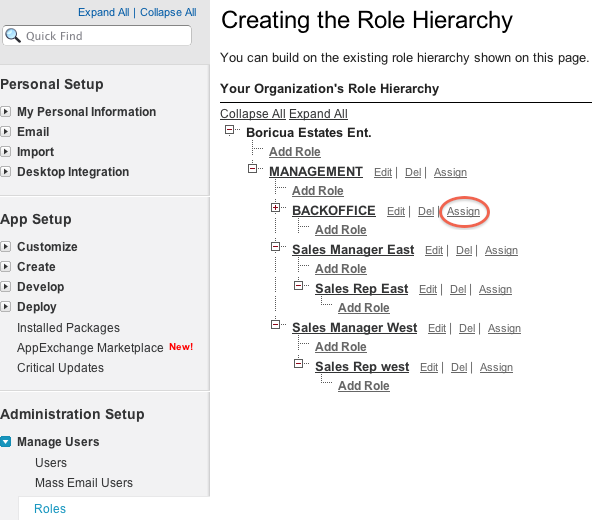This screenshot has width=592, height=520.
Task: Open Installed Packages in App Setup
Action: point(68,328)
